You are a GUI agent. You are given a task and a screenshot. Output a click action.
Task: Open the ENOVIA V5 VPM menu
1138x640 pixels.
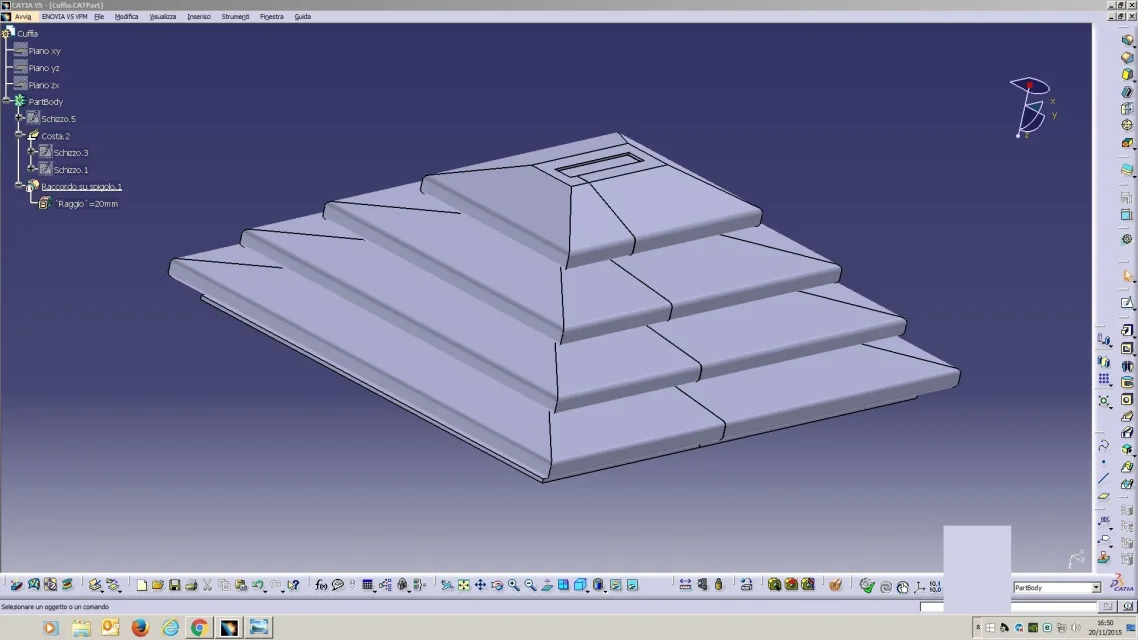64,17
